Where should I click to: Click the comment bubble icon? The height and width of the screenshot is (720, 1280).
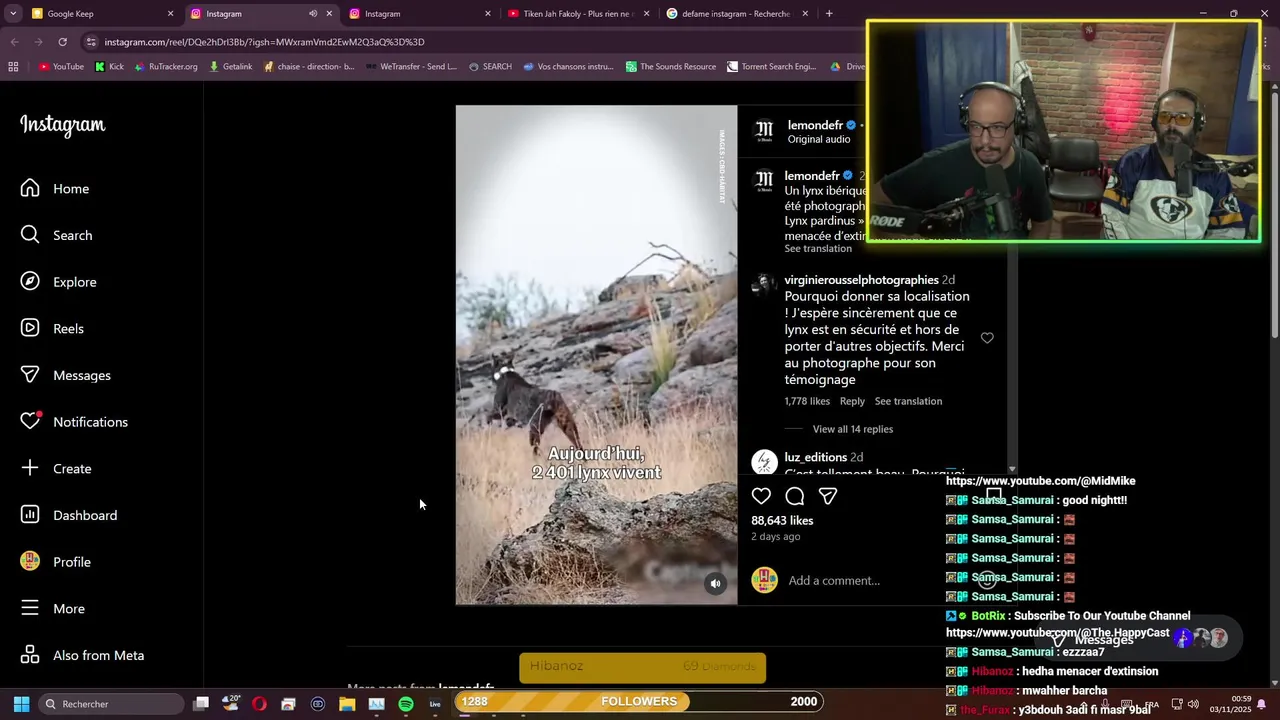(795, 496)
